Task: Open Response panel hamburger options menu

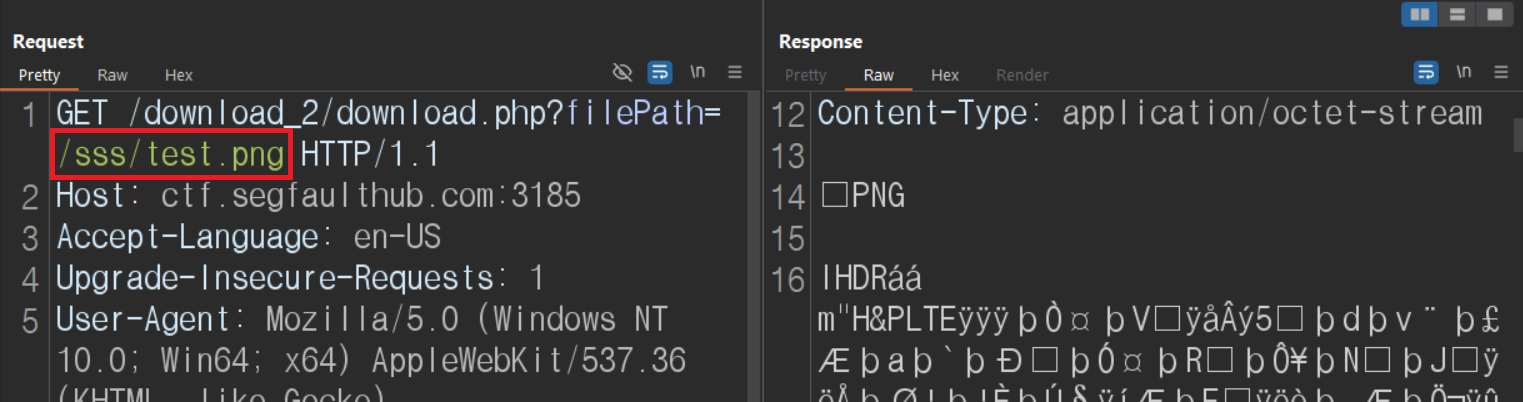Action: pos(1500,72)
